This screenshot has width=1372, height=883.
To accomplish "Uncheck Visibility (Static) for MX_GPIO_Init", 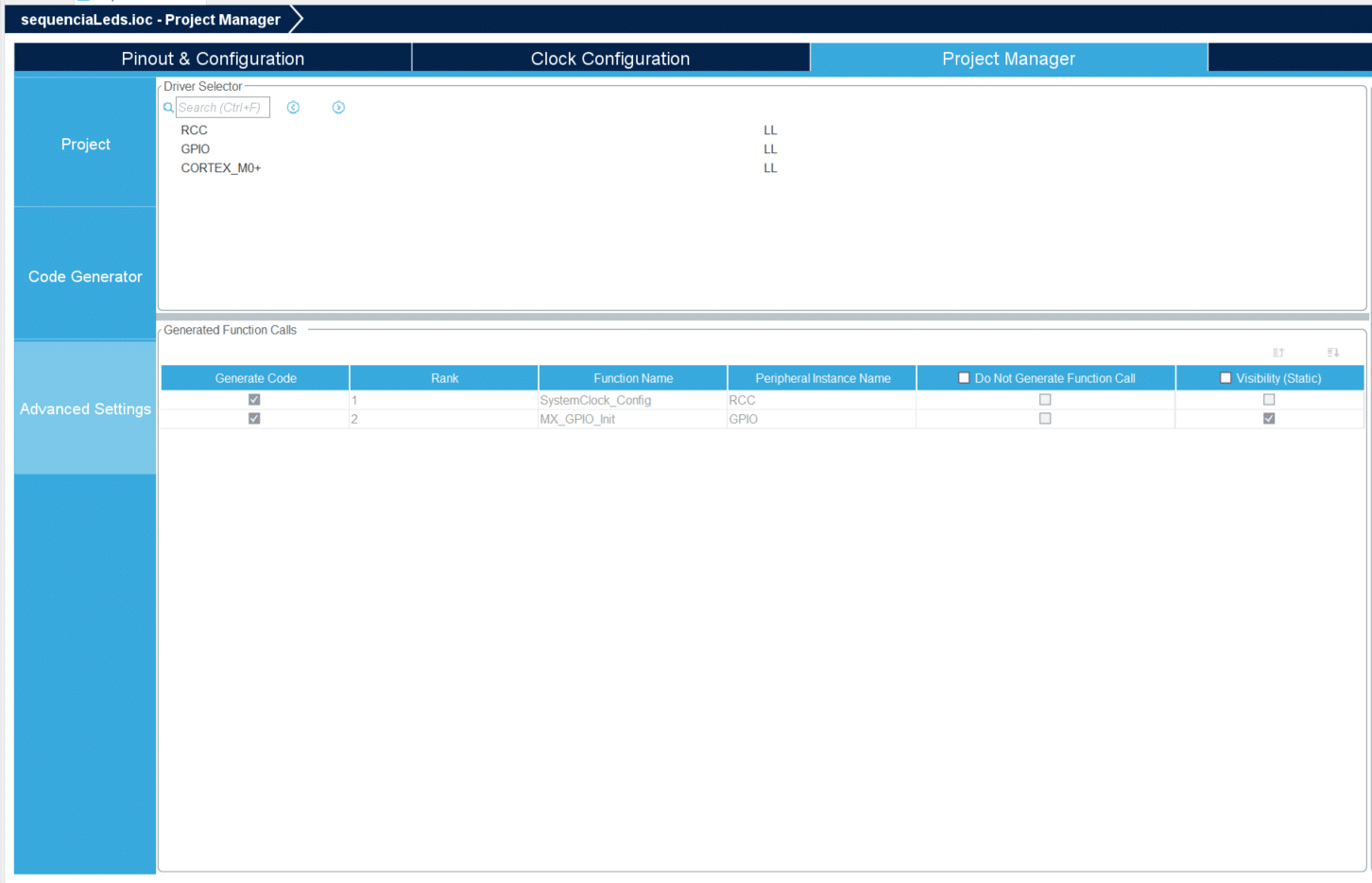I will tap(1269, 419).
